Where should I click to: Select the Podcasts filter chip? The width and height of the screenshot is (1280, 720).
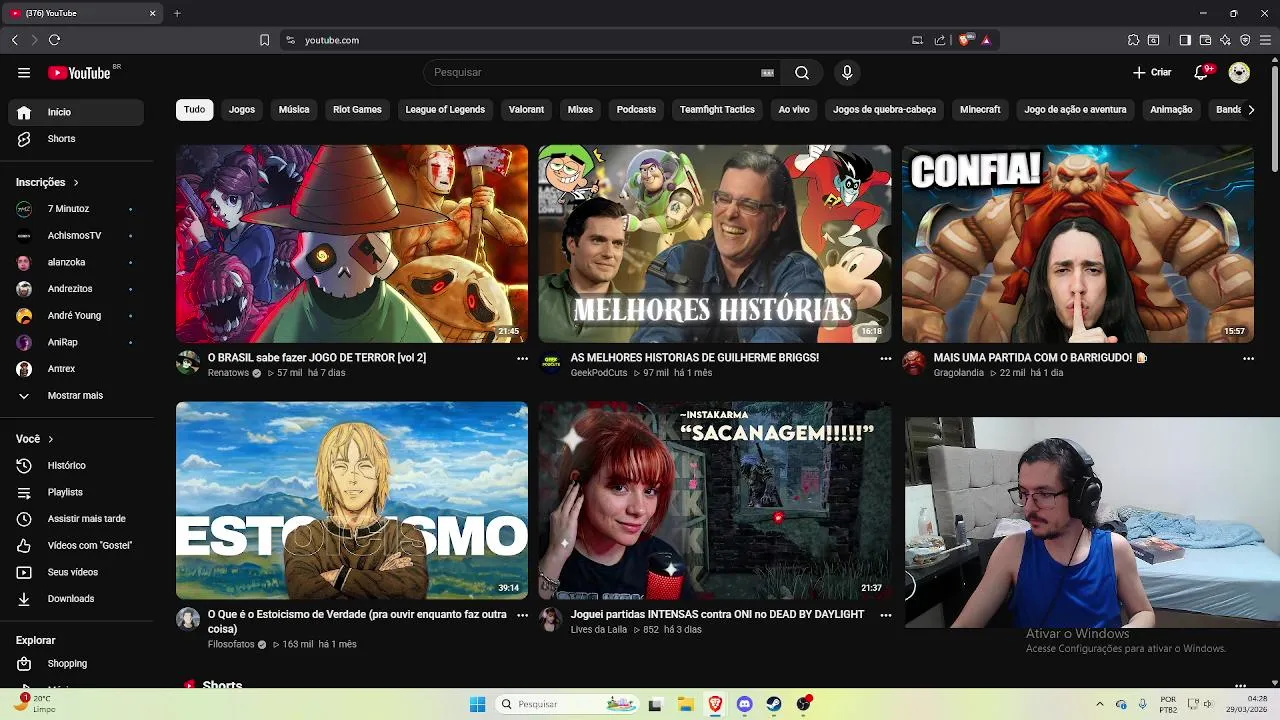coord(636,110)
